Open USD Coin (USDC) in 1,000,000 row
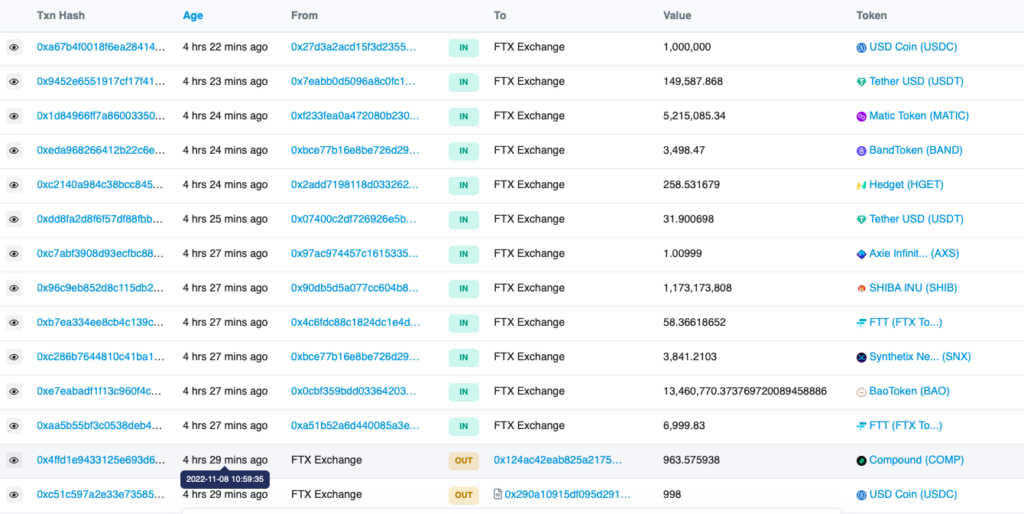 click(912, 47)
